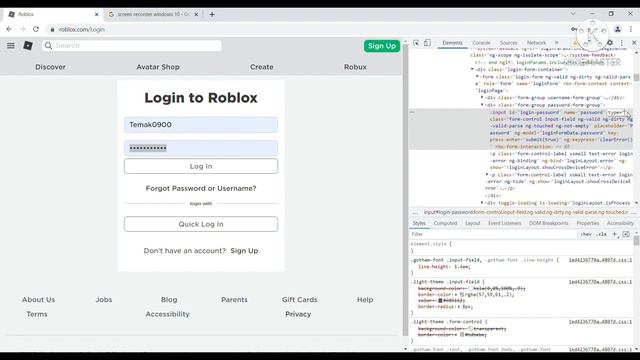
Task: Click the green Sign Up button
Action: [382, 46]
